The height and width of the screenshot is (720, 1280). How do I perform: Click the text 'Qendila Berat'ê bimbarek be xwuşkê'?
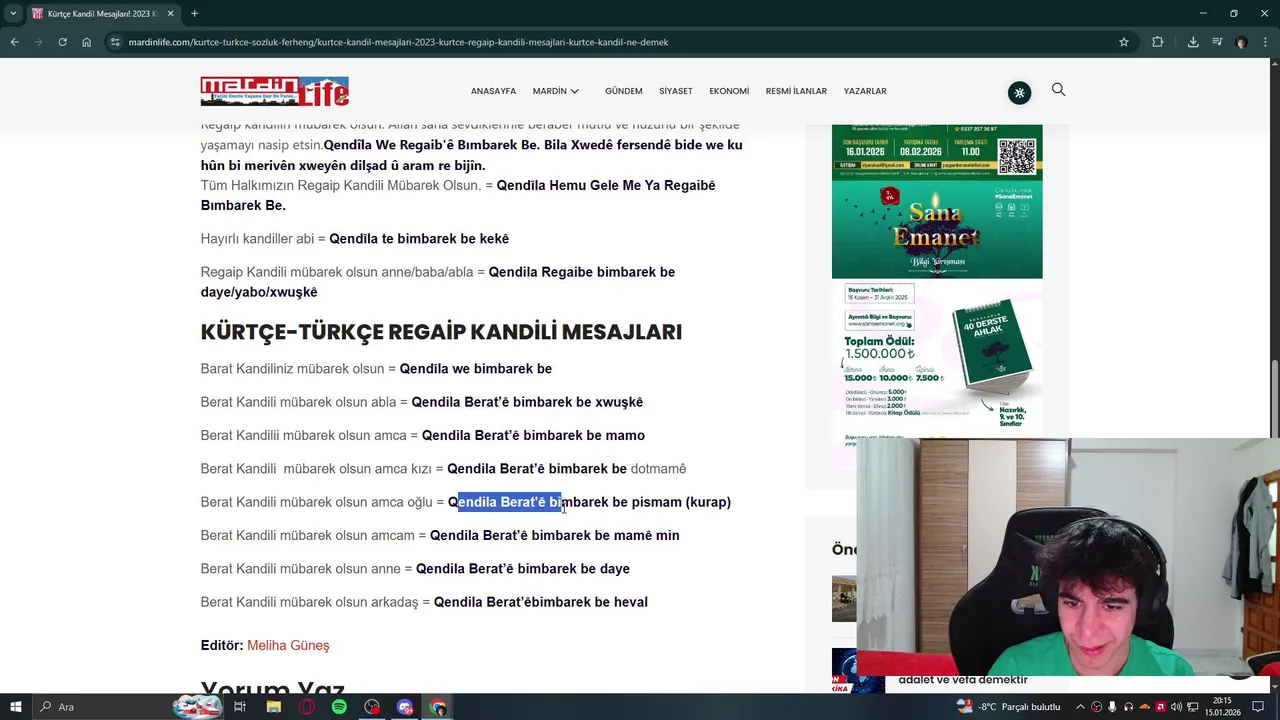[x=527, y=402]
